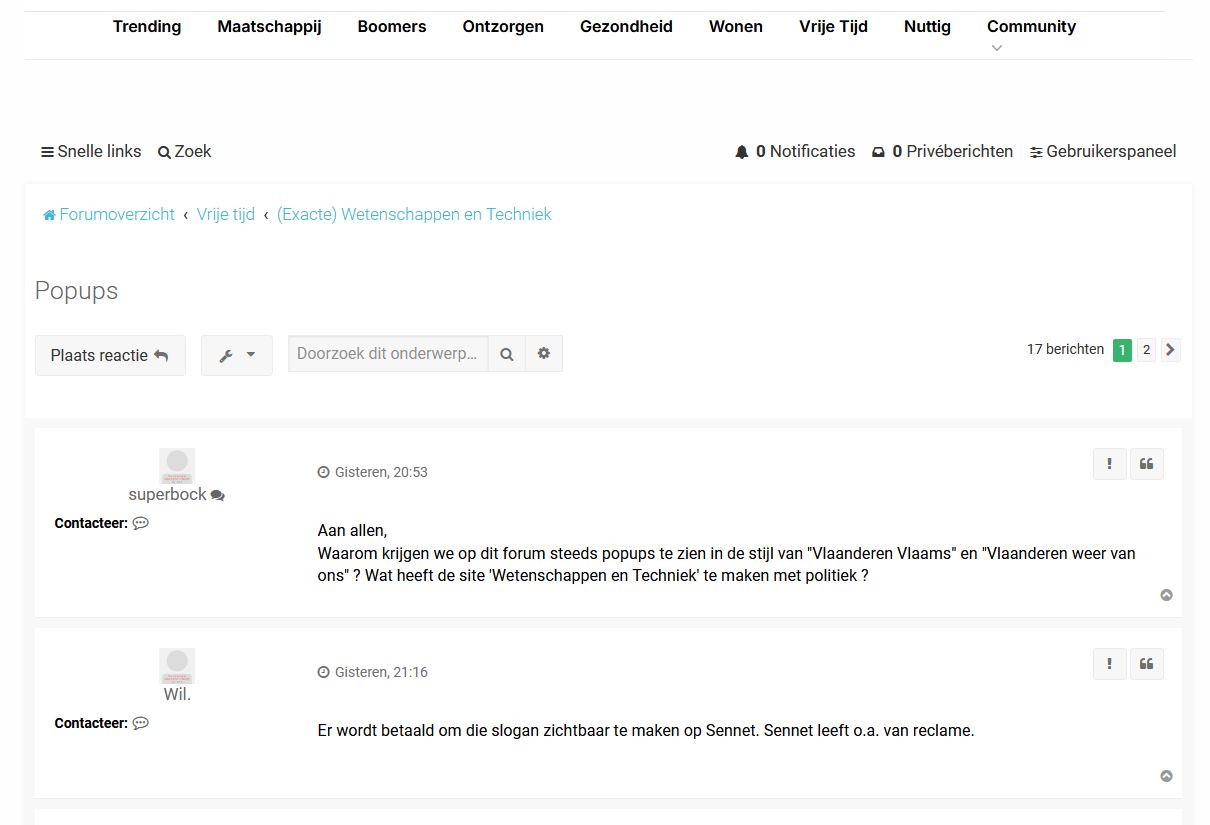Open Gebruikerspaneel user control panel
The width and height of the screenshot is (1210, 825).
coord(1103,152)
